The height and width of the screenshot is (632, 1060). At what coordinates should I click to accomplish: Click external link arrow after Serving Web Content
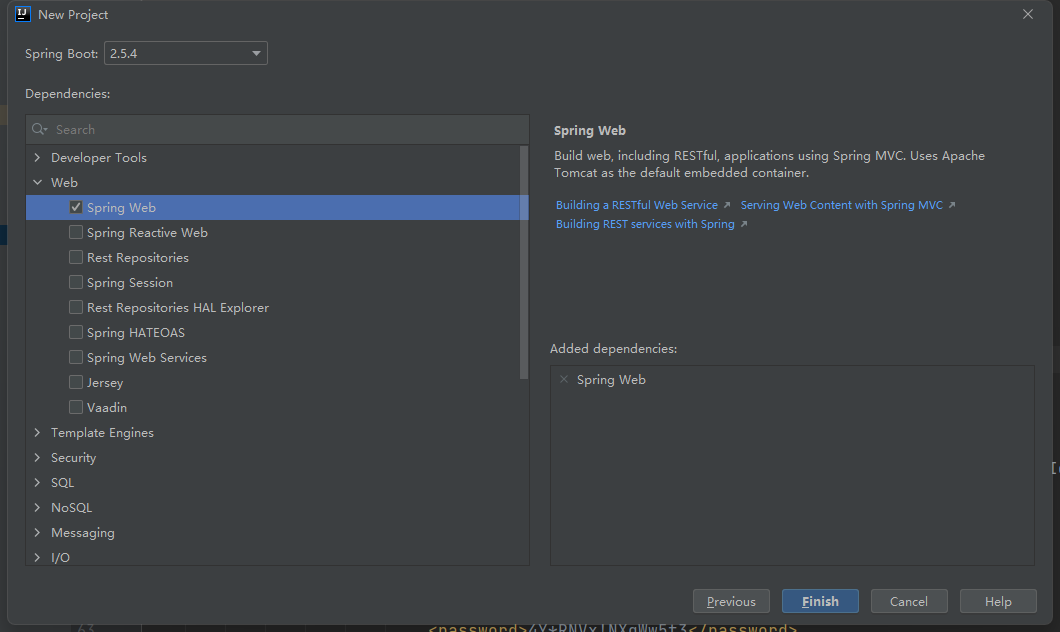click(x=952, y=205)
